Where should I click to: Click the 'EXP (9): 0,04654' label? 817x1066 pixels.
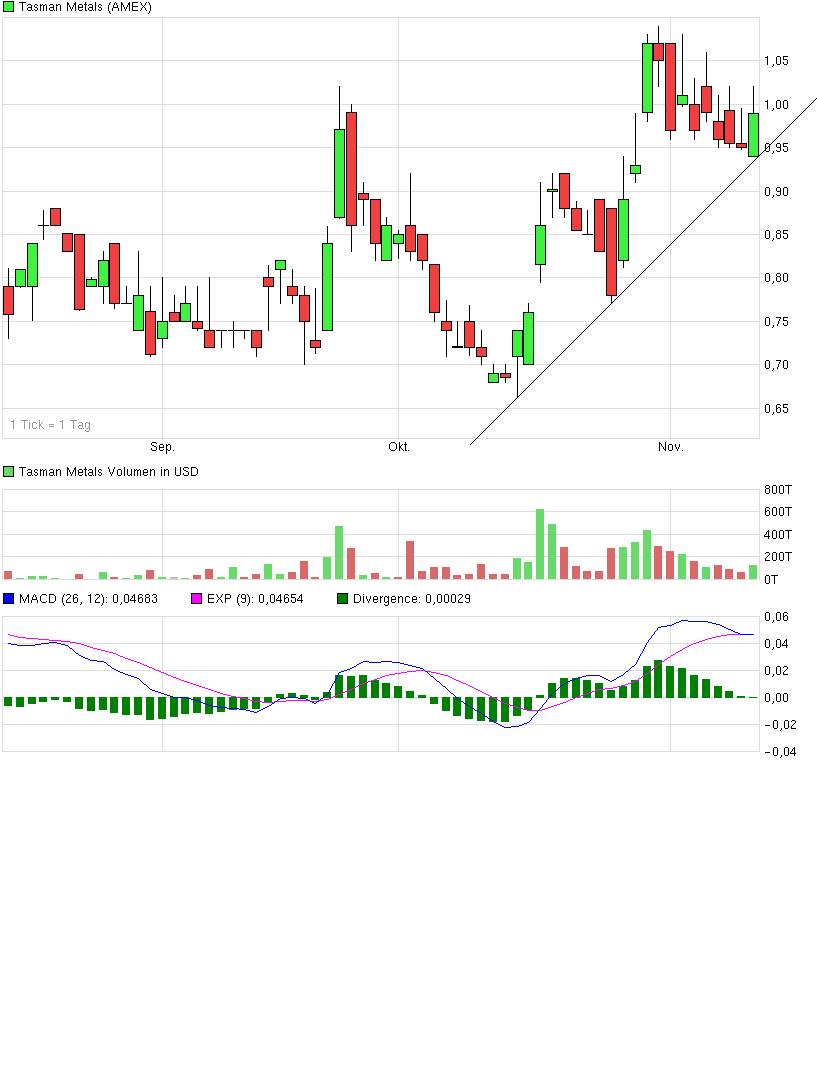[x=255, y=598]
